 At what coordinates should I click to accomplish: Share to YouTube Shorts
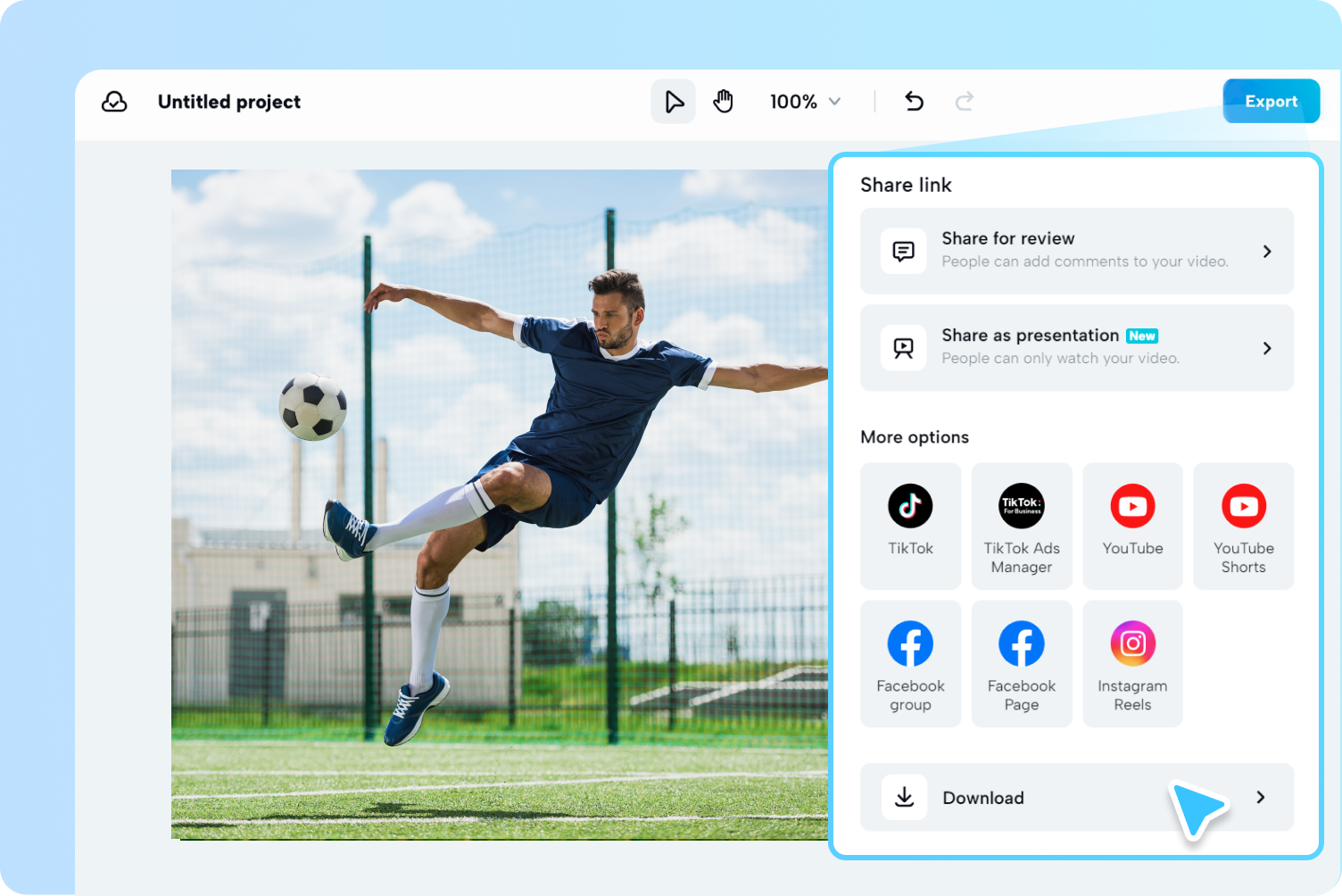pyautogui.click(x=1243, y=526)
